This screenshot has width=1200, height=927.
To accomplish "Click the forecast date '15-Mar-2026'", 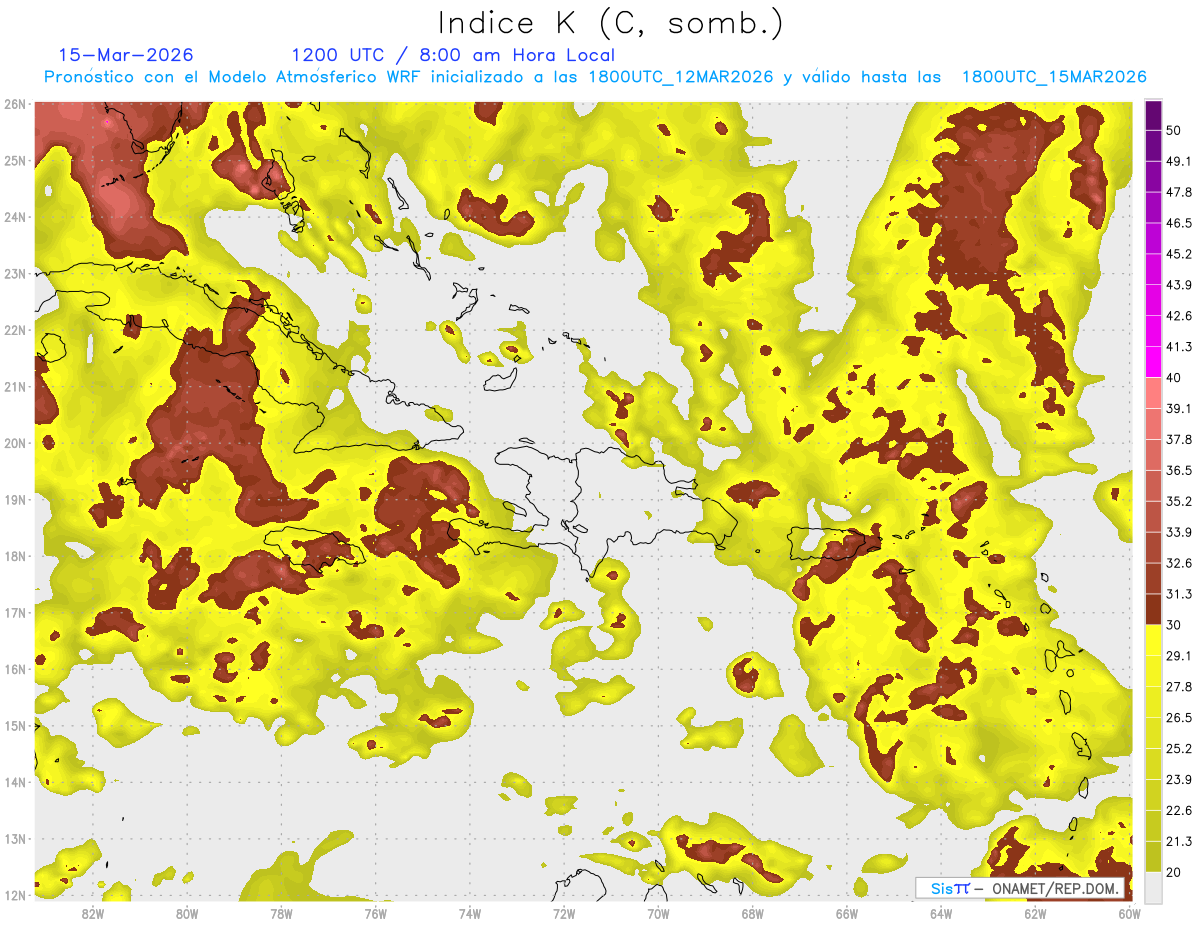I will pyautogui.click(x=126, y=55).
